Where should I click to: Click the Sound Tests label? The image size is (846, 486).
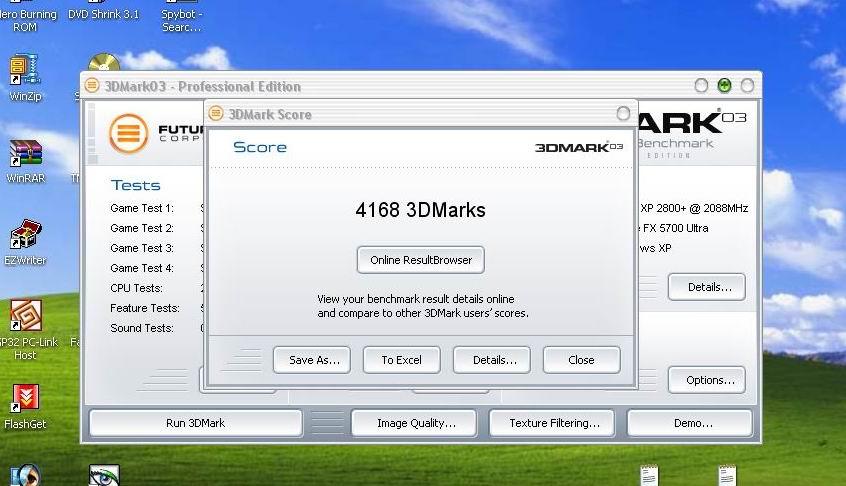tap(142, 328)
